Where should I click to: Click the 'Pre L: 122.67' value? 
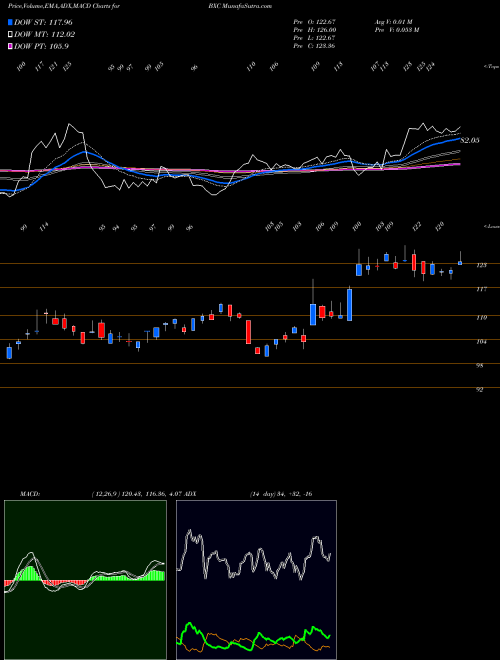pos(314,38)
